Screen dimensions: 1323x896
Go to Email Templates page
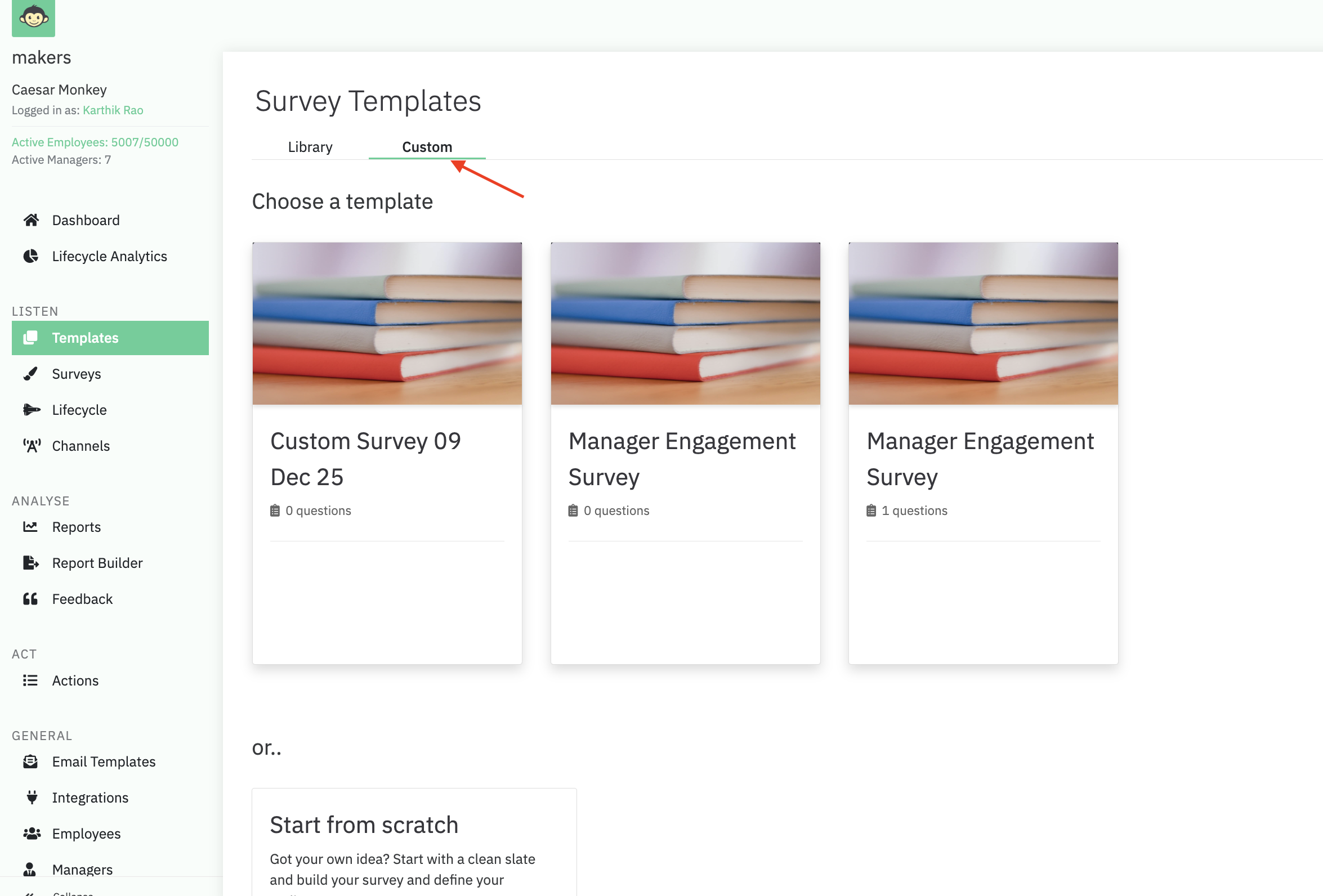coord(104,761)
